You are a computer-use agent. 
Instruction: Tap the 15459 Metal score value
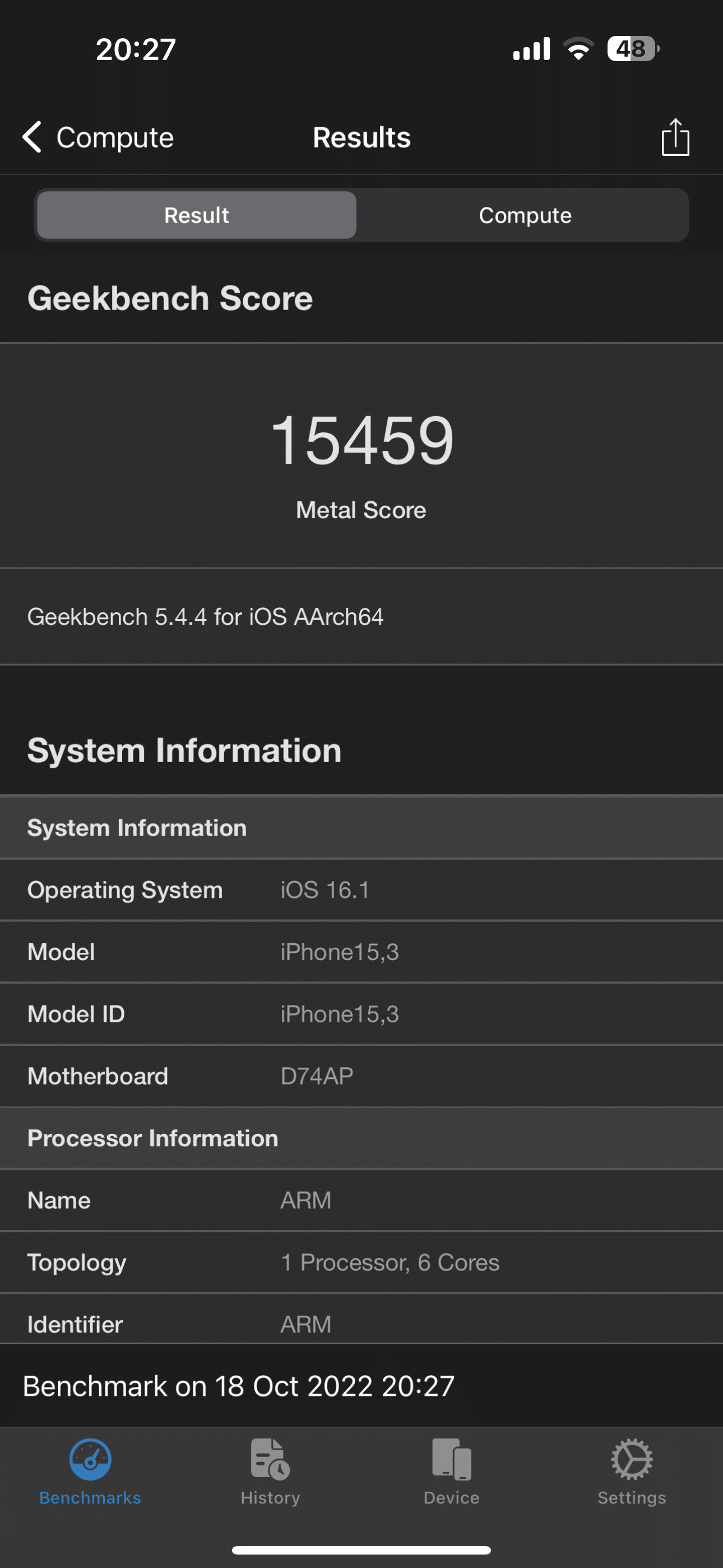coord(362,440)
